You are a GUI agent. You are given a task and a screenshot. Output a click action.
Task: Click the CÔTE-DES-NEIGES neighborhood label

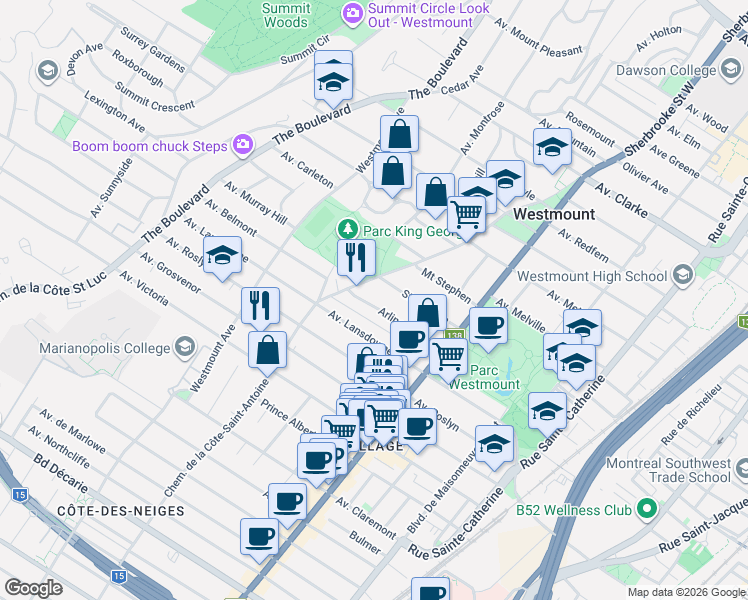pos(121,511)
